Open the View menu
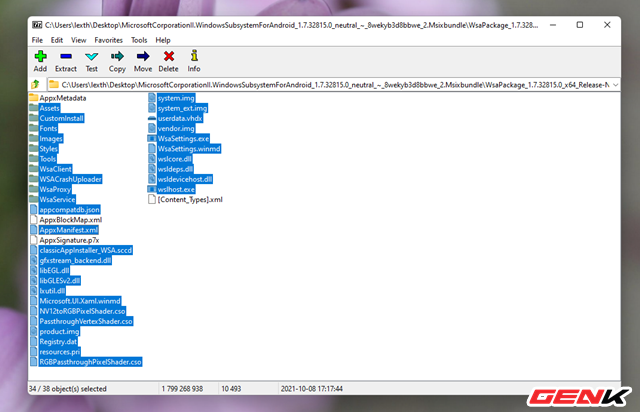The height and width of the screenshot is (412, 640). [79, 40]
